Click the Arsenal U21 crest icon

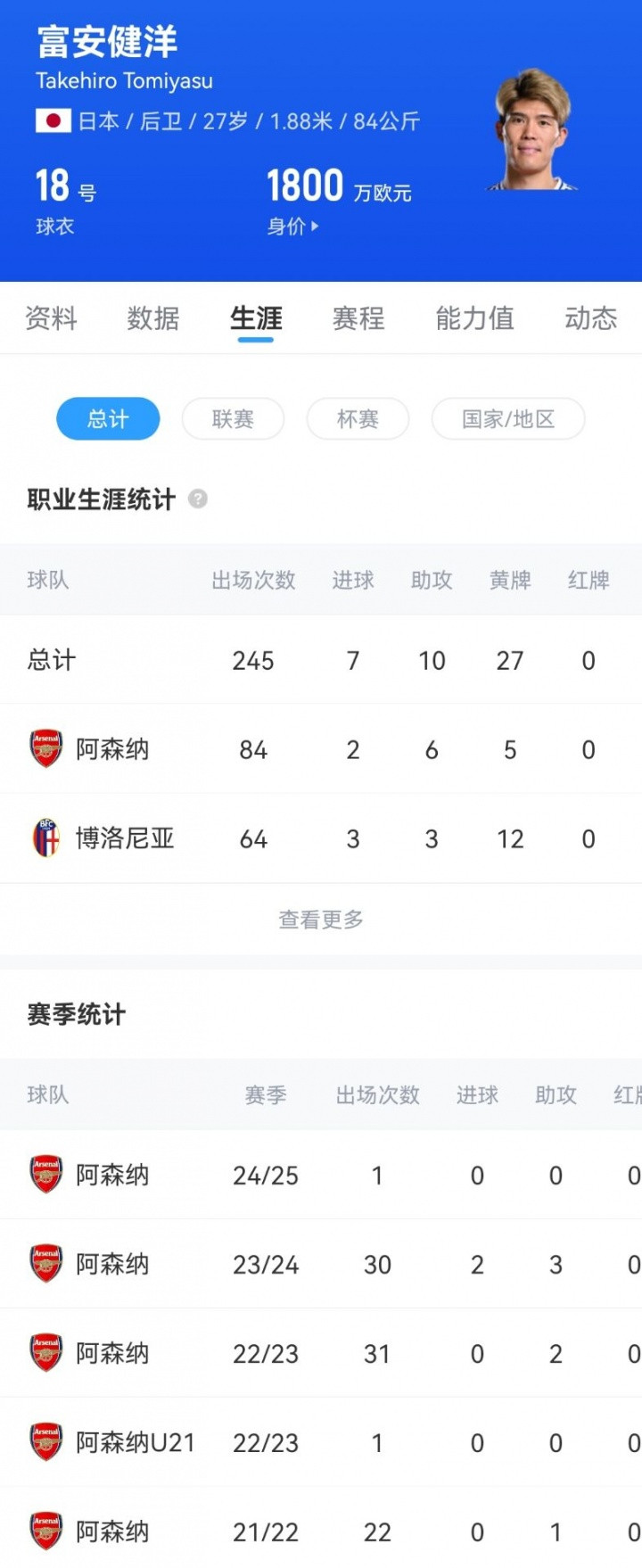pos(46,1442)
